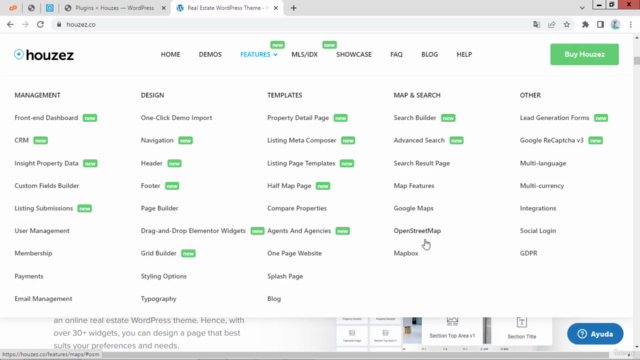This screenshot has height=360, width=640.
Task: Open the Header design link
Action: [151, 163]
